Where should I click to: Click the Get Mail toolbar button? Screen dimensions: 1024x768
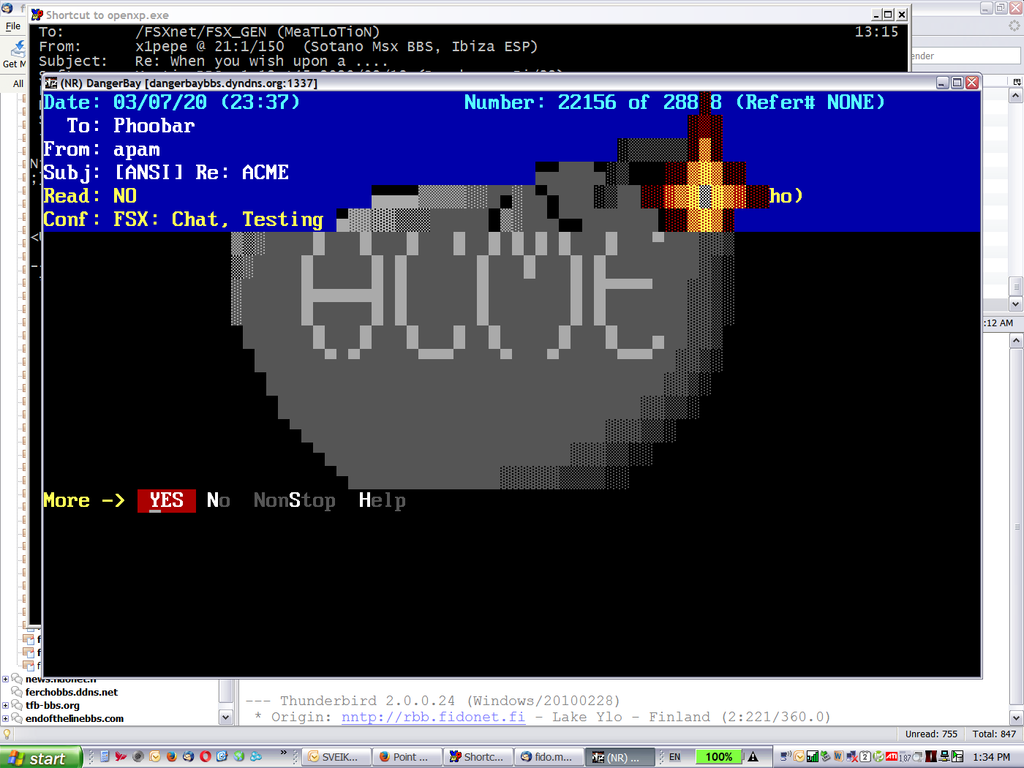[16, 54]
